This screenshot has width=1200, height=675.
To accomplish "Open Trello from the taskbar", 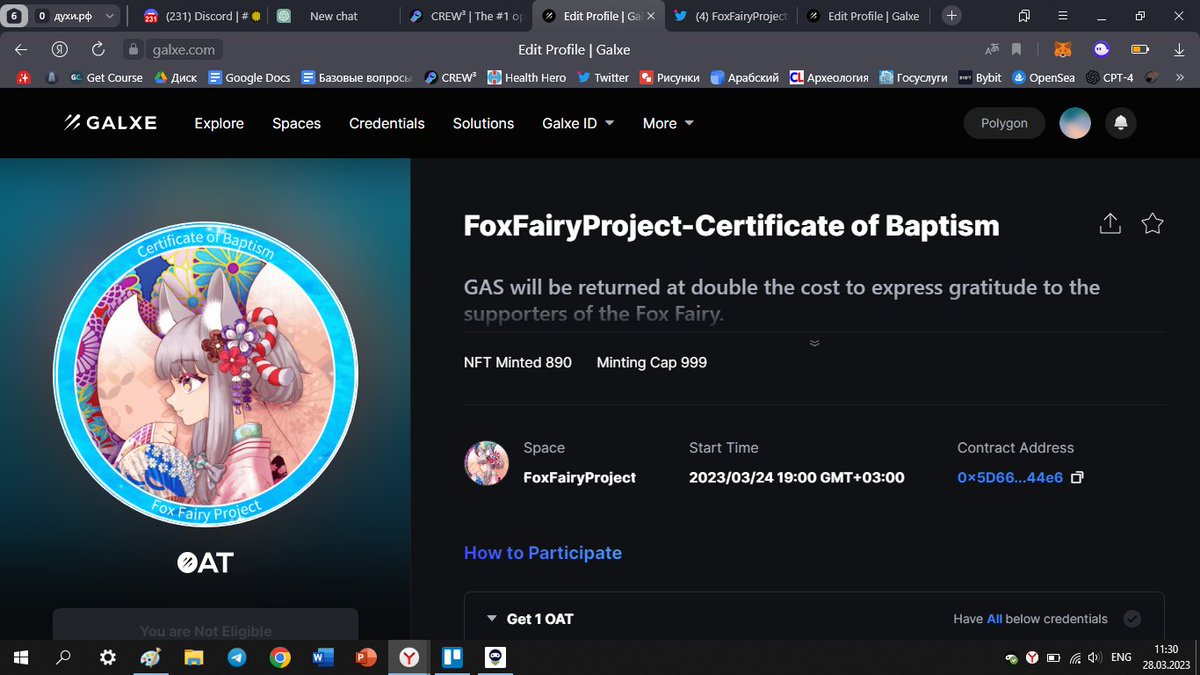I will 451,657.
